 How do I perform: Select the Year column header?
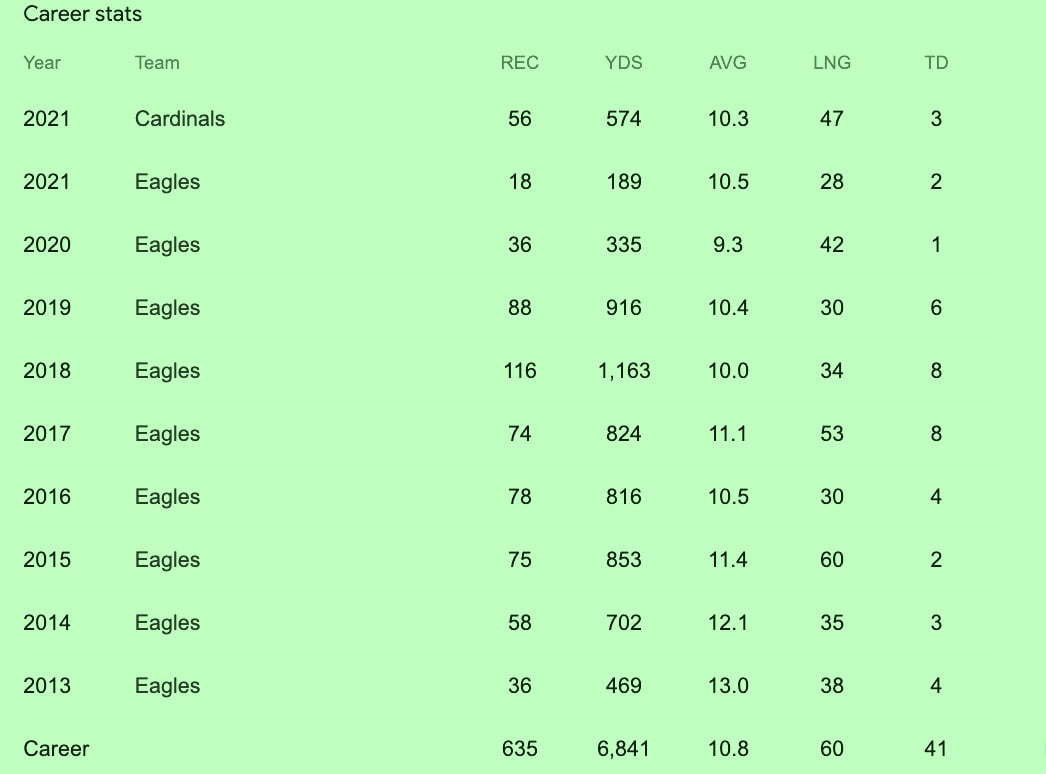pyautogui.click(x=41, y=63)
